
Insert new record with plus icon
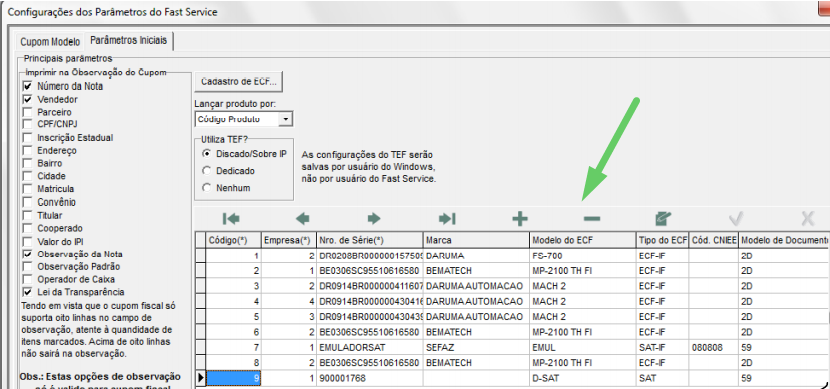click(x=520, y=219)
